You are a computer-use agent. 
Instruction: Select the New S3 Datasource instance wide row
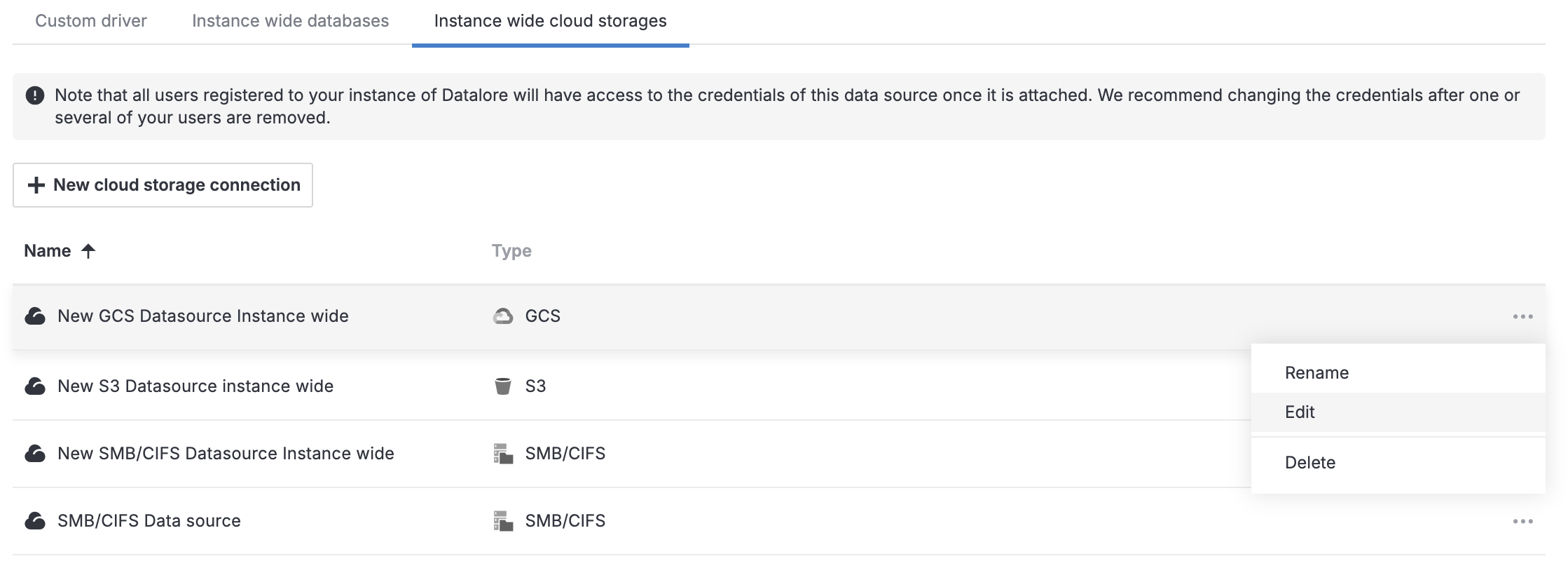point(195,386)
